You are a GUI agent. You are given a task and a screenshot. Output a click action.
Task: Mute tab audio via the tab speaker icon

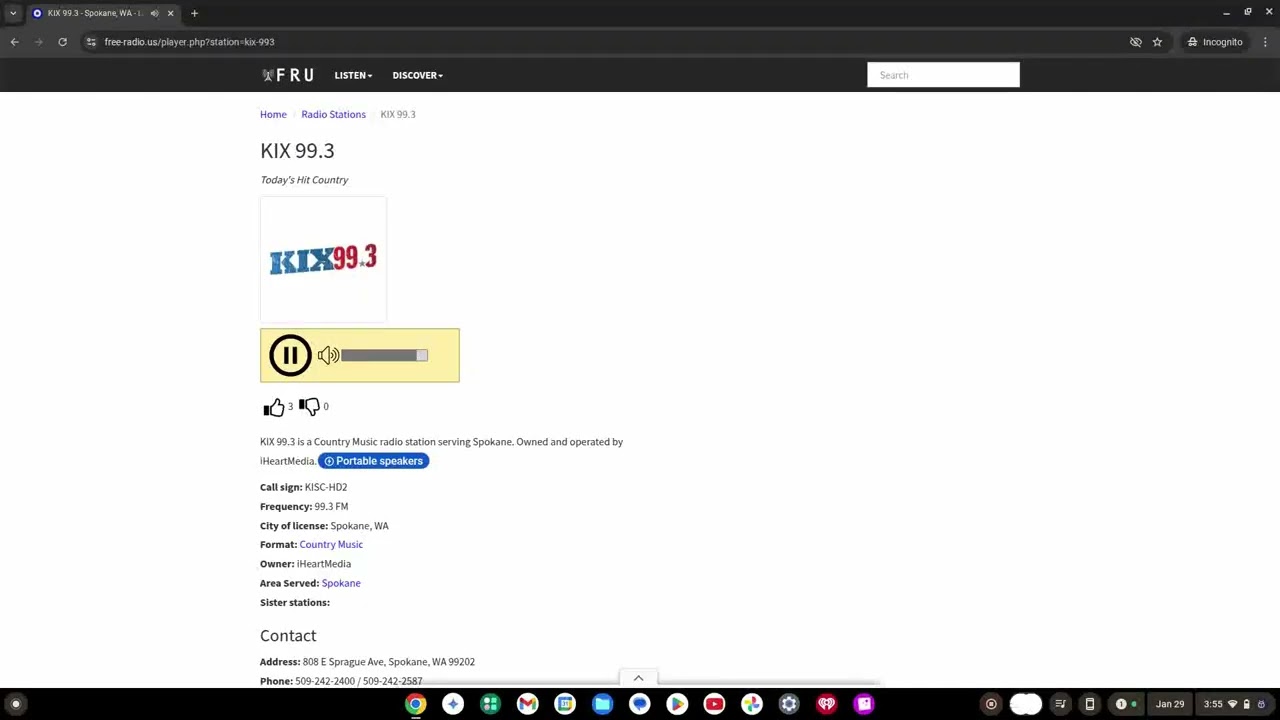[154, 13]
